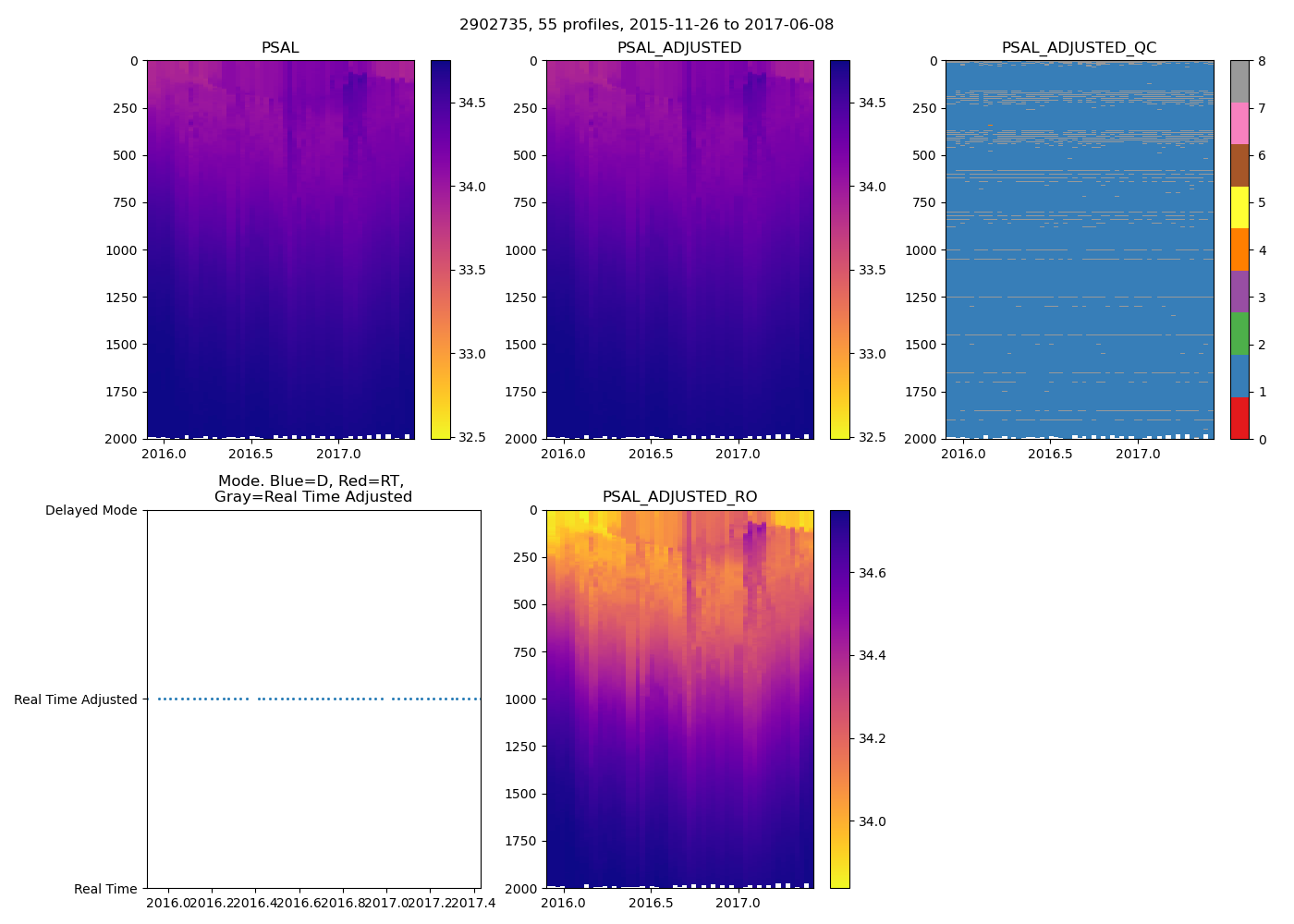Click the colorbar beside the PSAL plot
The width and height of the screenshot is (1294, 924).
point(441,249)
